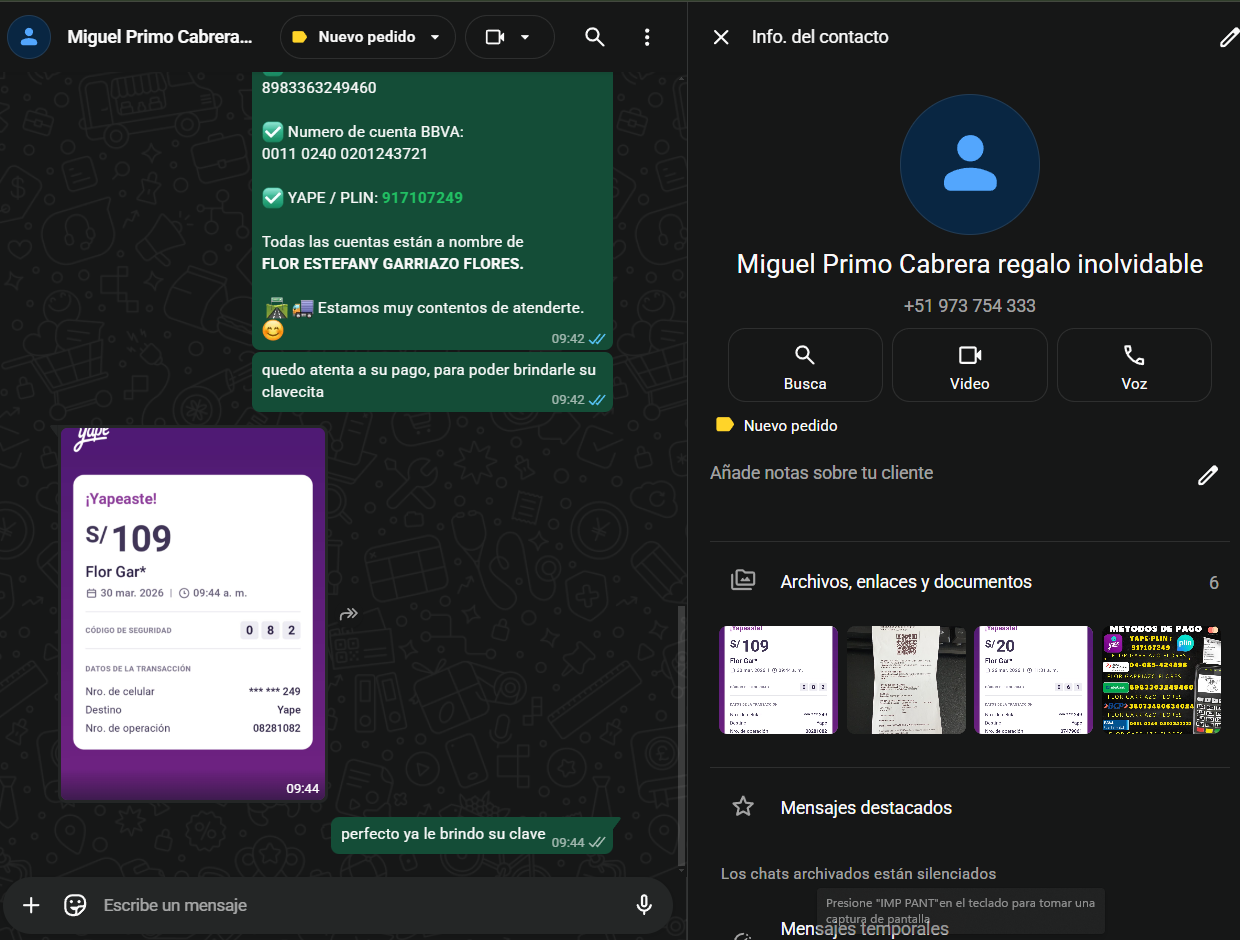Open Mensajes temporales setting
Image resolution: width=1240 pixels, height=940 pixels.
coord(863,929)
